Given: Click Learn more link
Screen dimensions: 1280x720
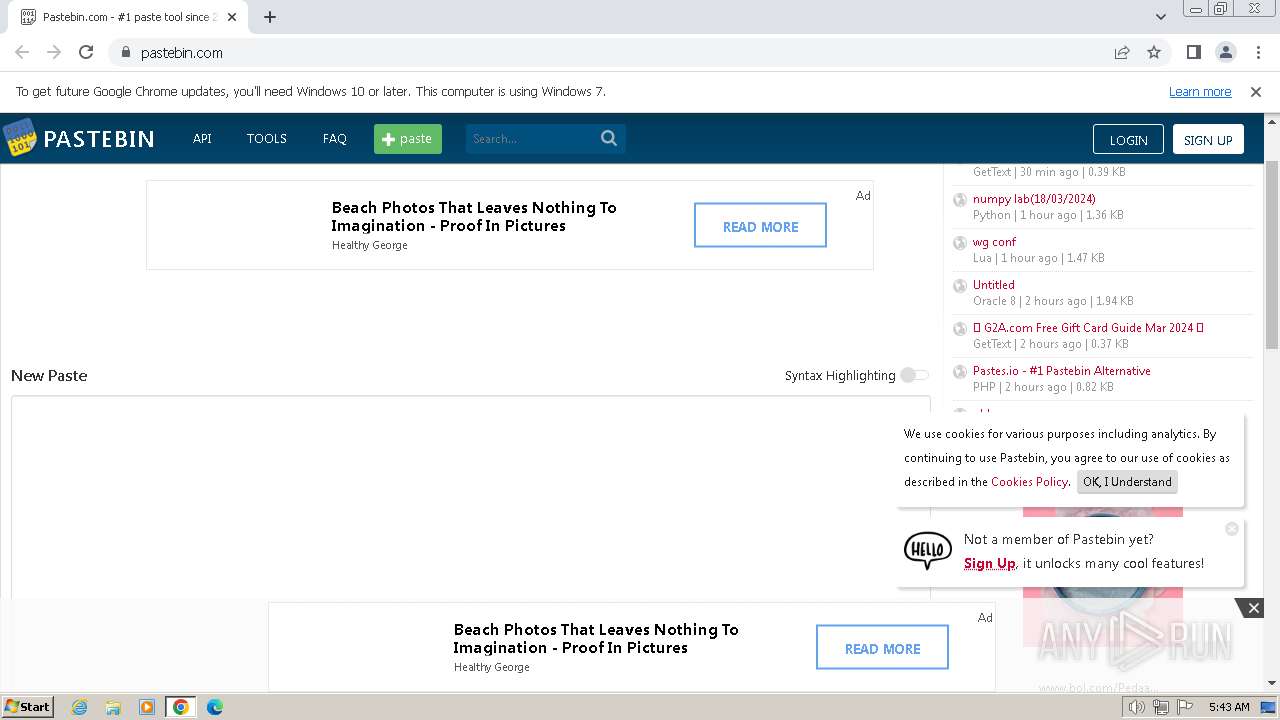Looking at the screenshot, I should point(1200,91).
